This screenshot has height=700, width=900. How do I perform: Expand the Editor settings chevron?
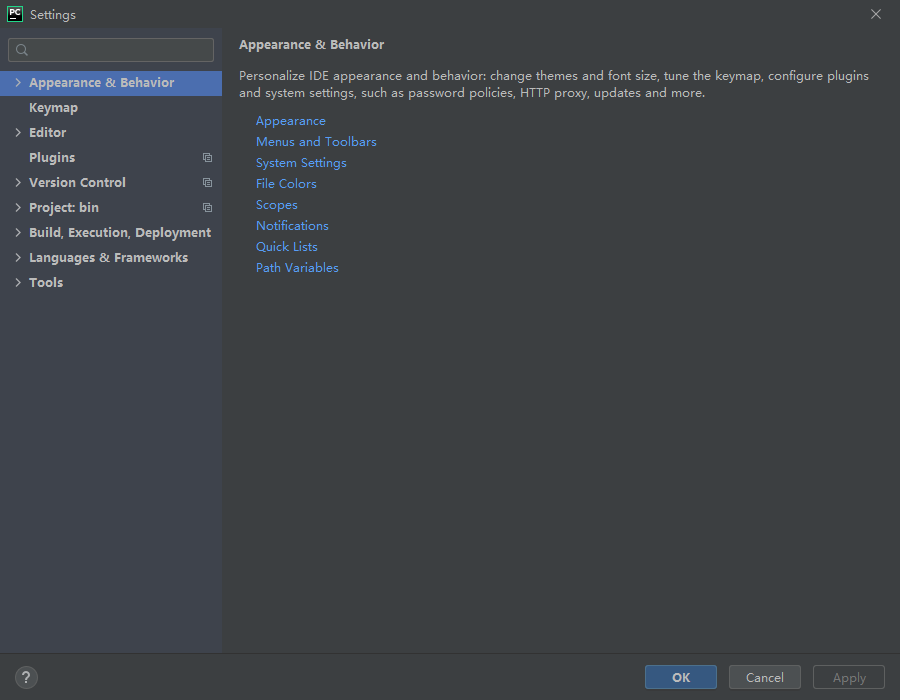tap(18, 133)
